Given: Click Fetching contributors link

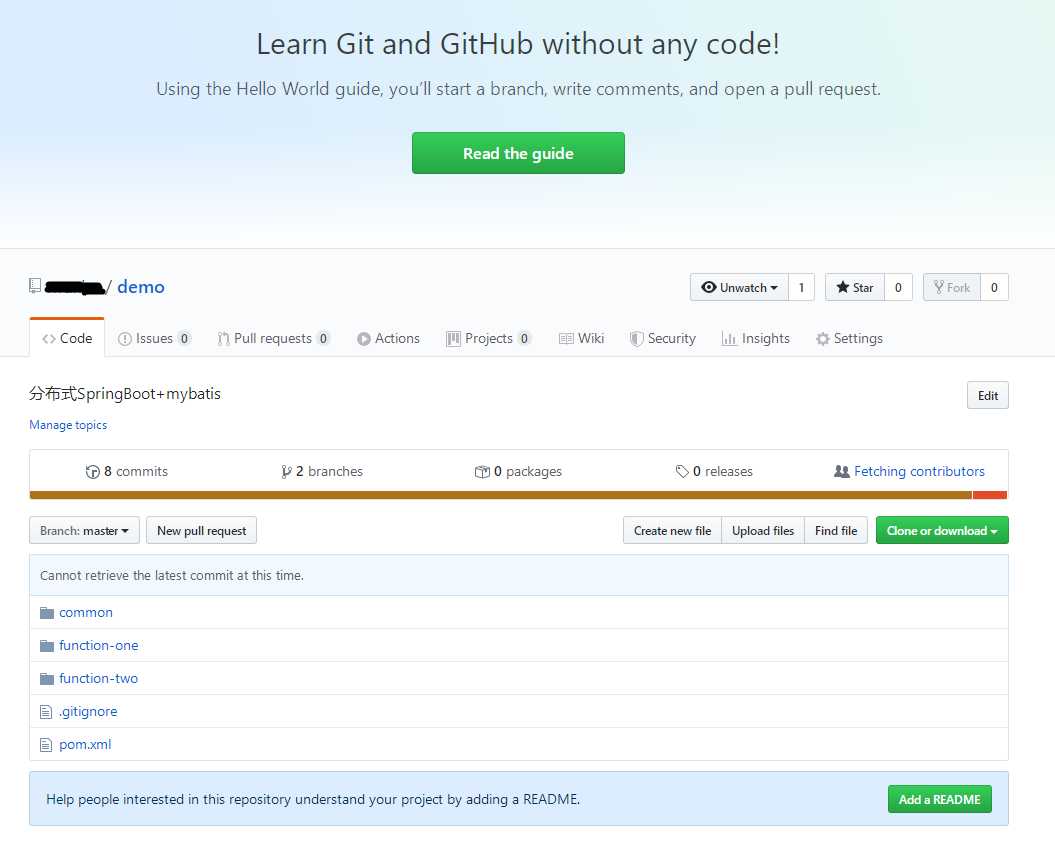Looking at the screenshot, I should click(x=919, y=472).
